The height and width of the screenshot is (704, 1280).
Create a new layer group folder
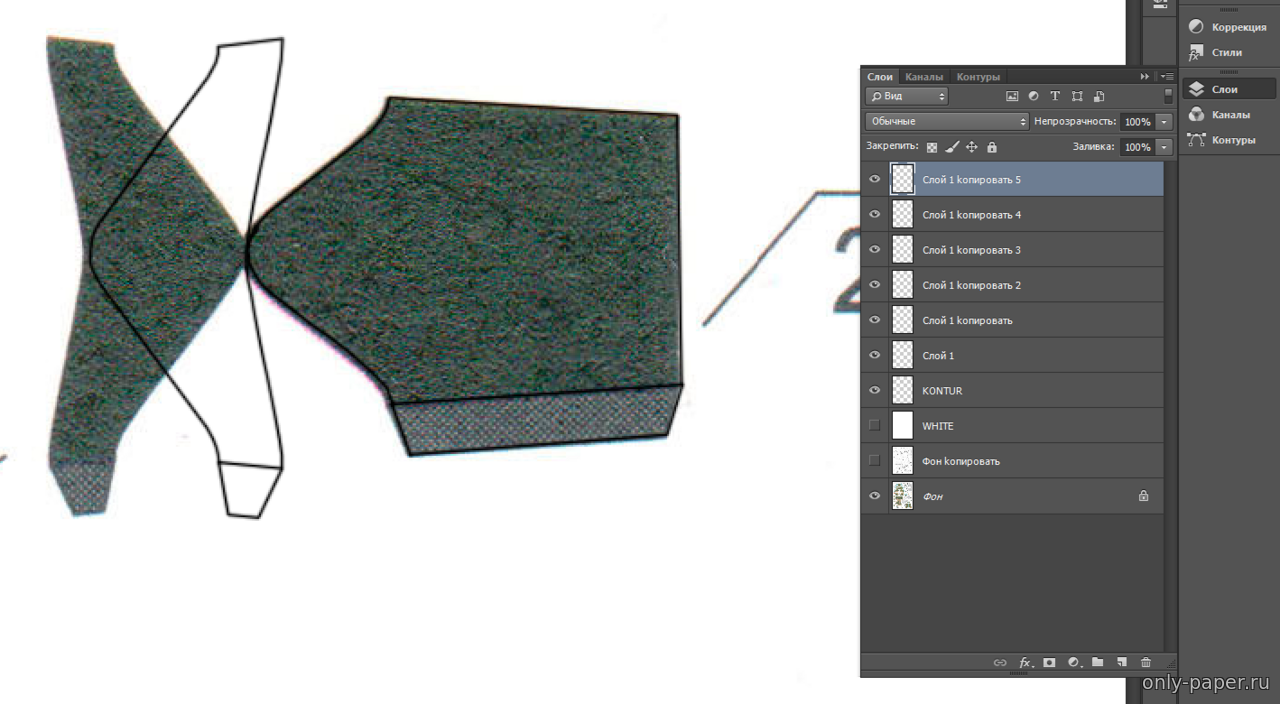(1097, 662)
